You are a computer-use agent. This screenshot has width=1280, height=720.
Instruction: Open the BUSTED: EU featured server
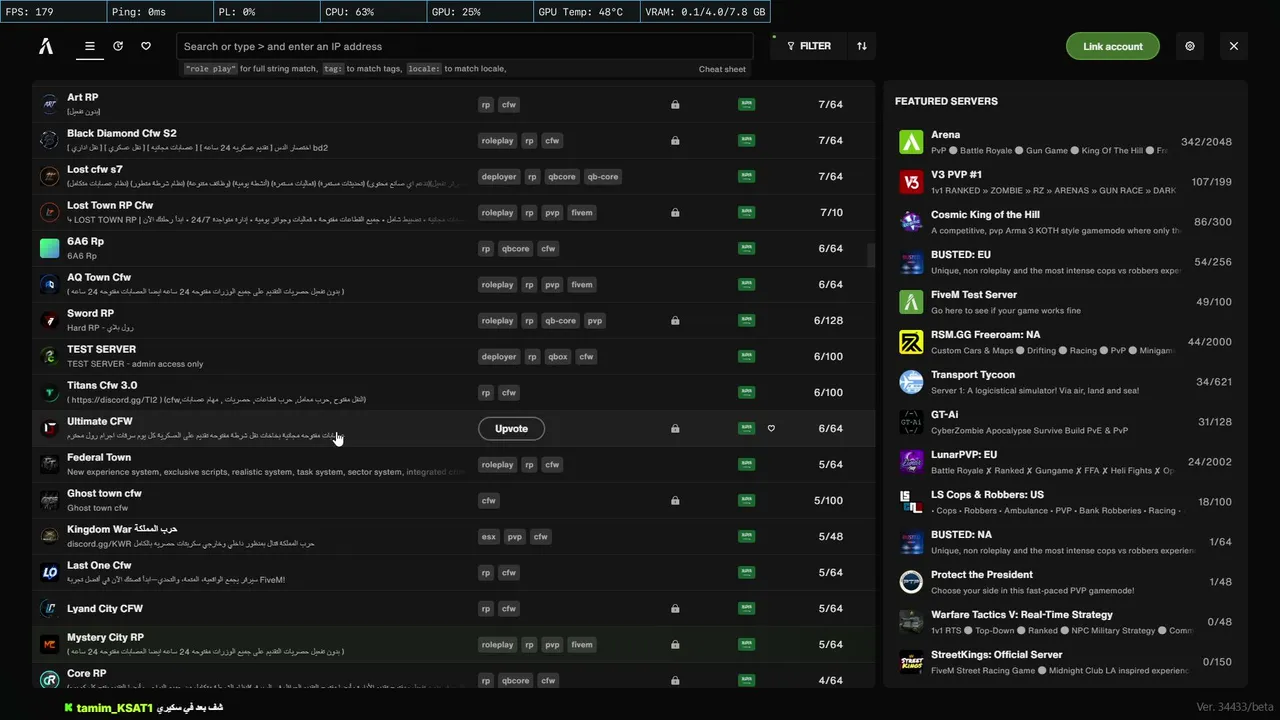[1065, 262]
